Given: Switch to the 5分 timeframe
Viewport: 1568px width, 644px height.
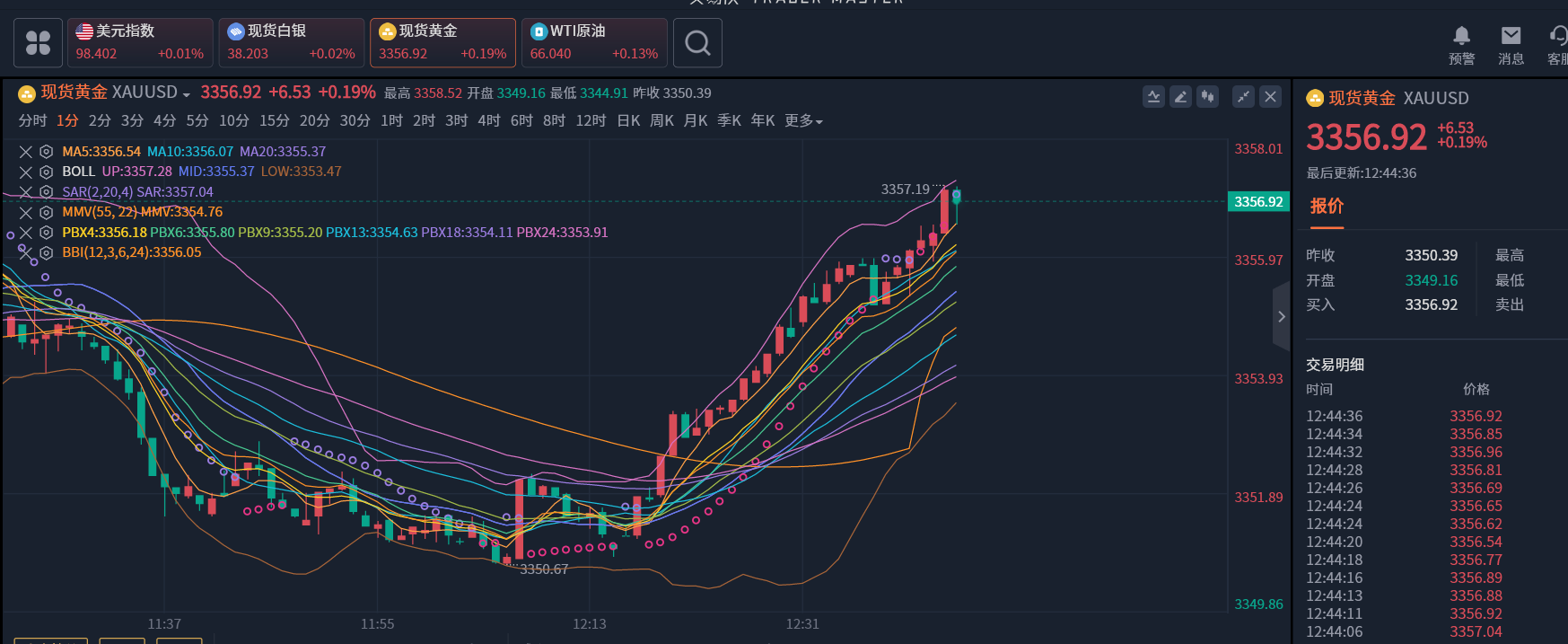Looking at the screenshot, I should [197, 120].
